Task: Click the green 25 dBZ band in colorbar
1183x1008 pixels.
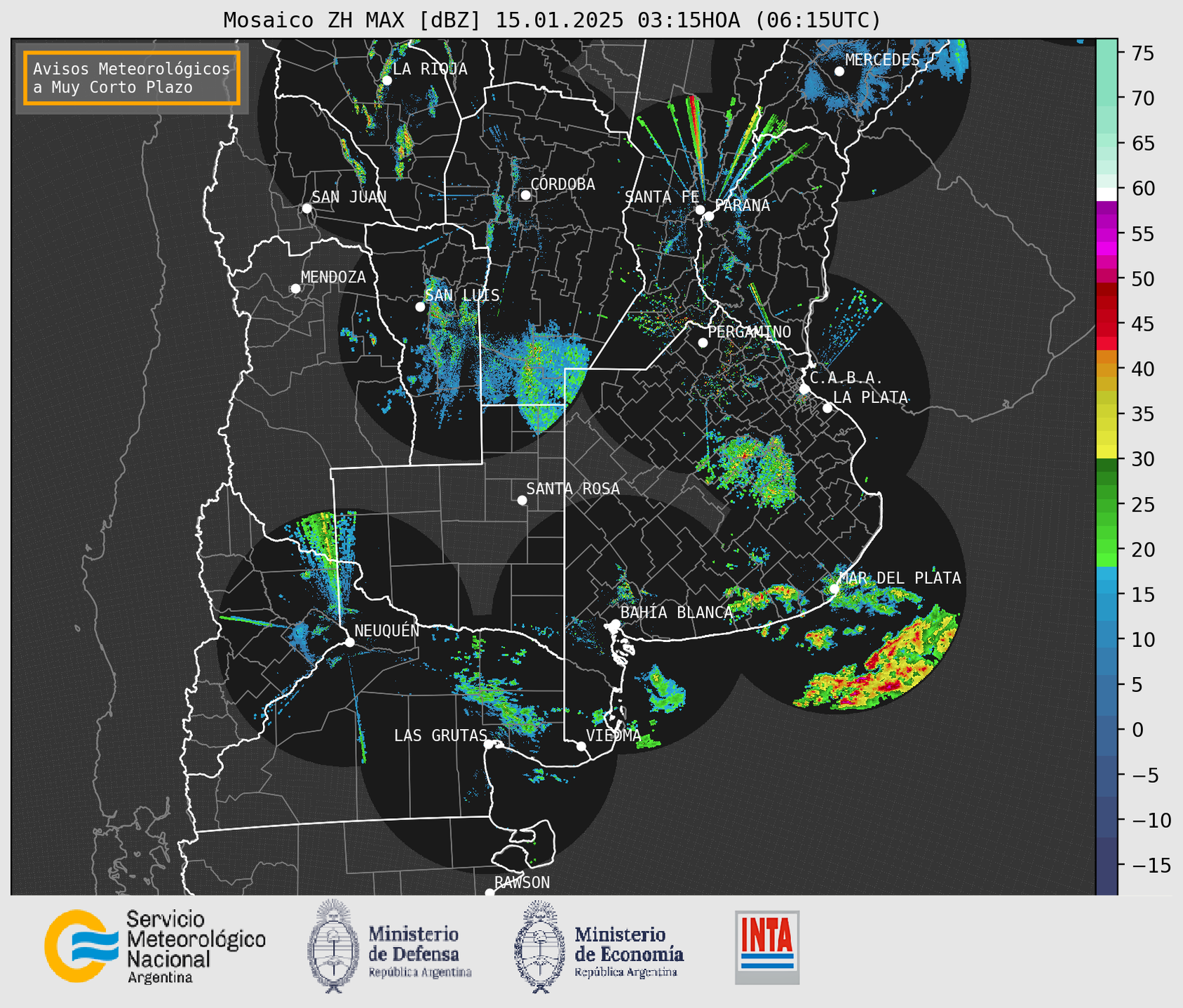Action: point(1107,505)
